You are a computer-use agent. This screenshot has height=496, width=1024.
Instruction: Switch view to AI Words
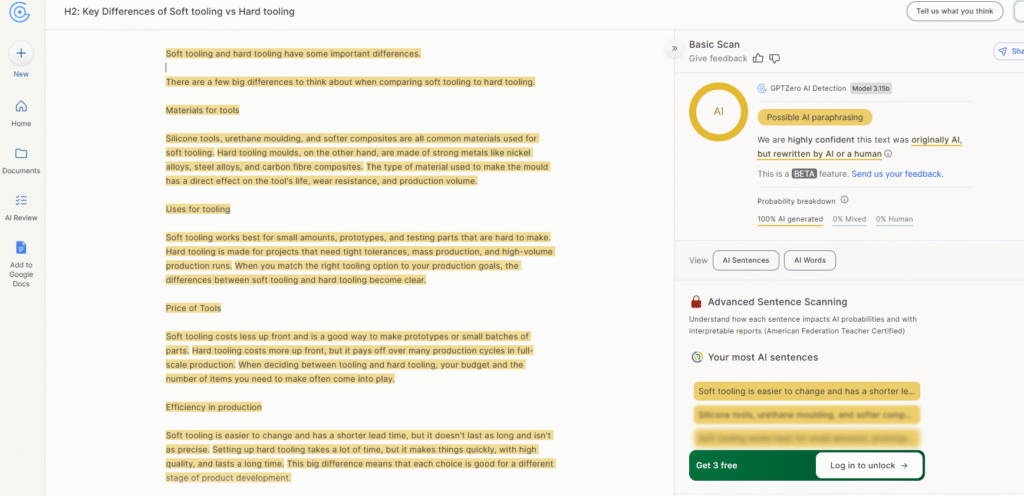coord(809,260)
